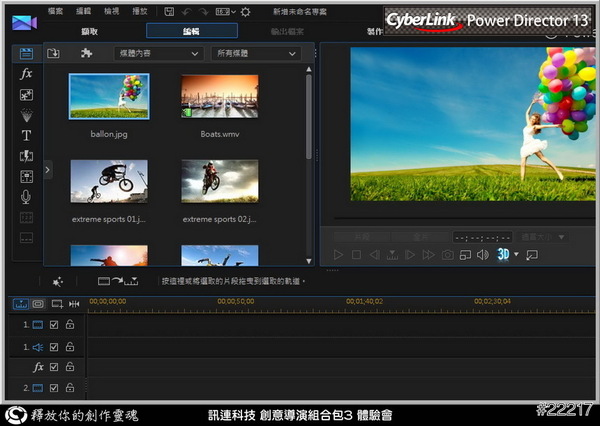The image size is (600, 426).
Task: Click the preview volume speaker icon
Action: (x=483, y=255)
